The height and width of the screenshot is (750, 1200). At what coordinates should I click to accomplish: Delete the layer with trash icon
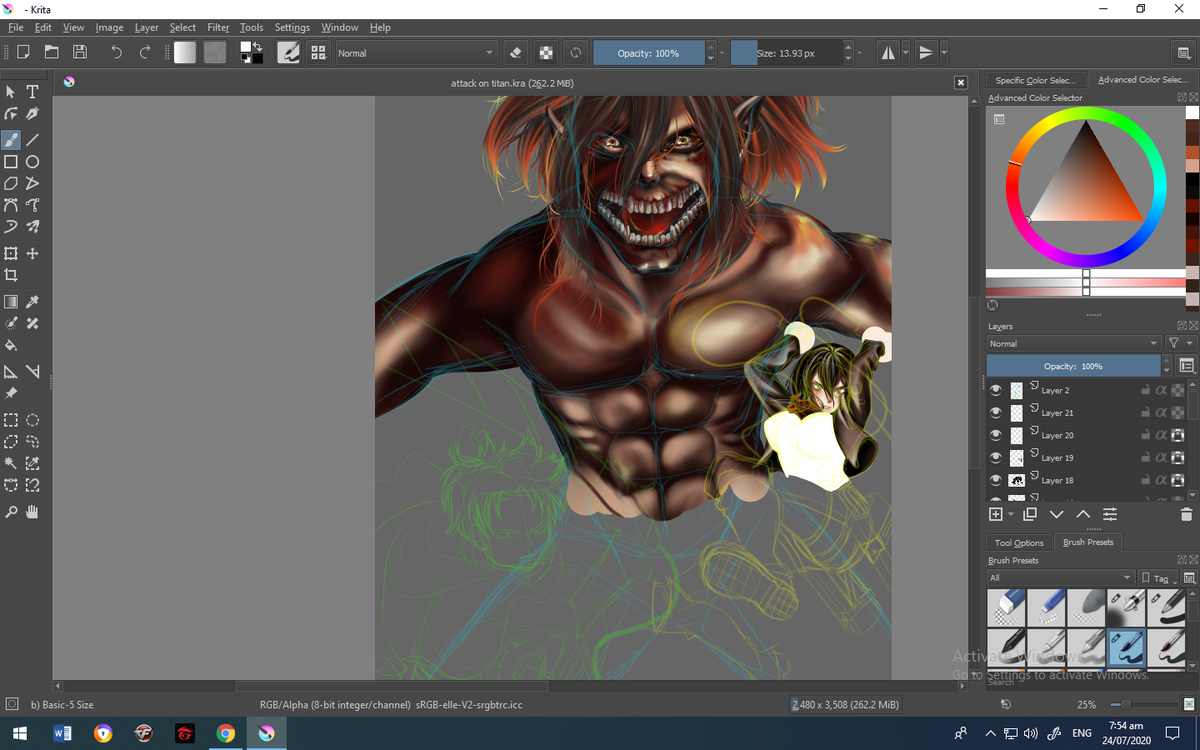[1186, 514]
